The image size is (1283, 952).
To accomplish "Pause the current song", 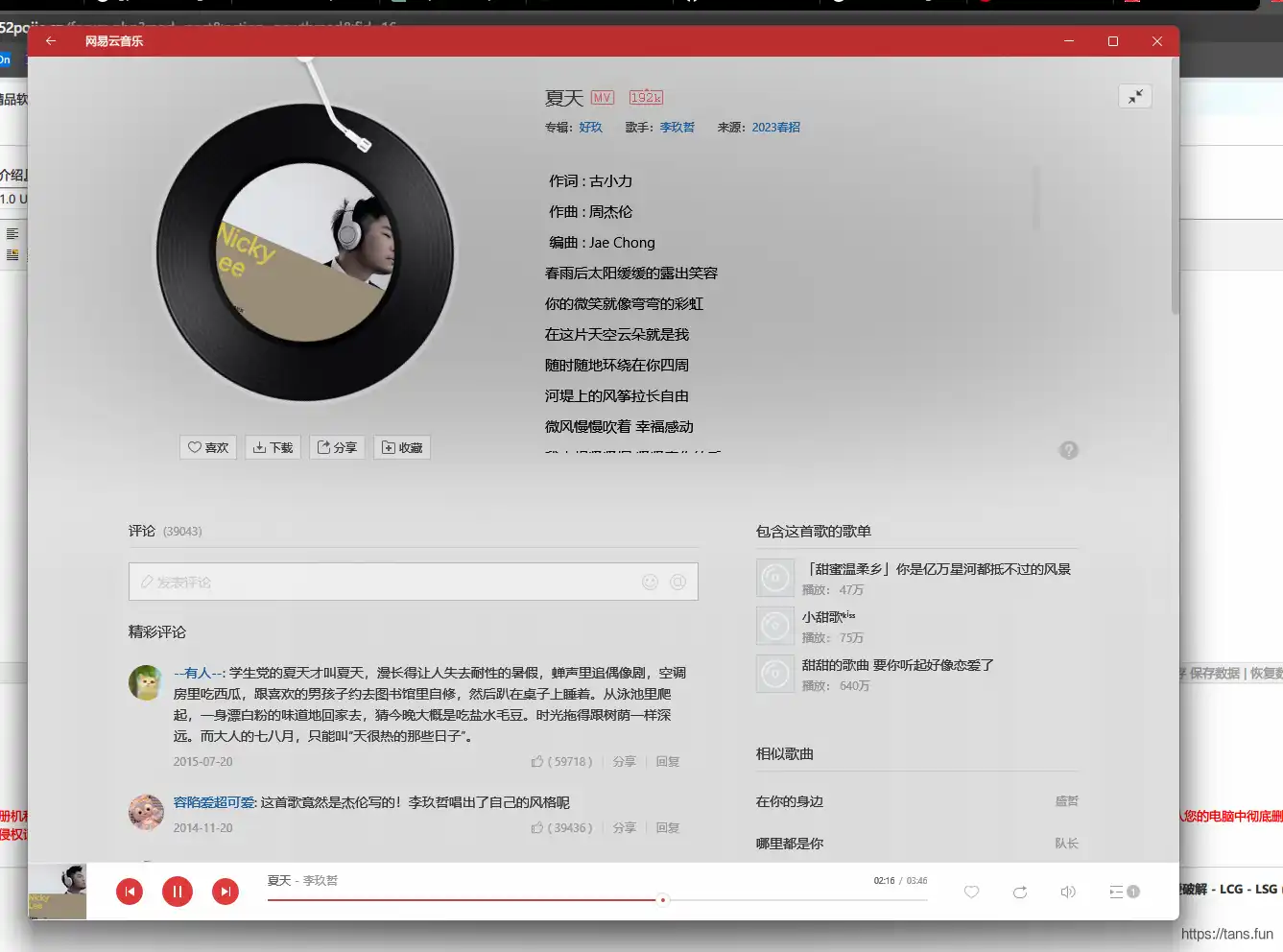I will click(x=178, y=892).
